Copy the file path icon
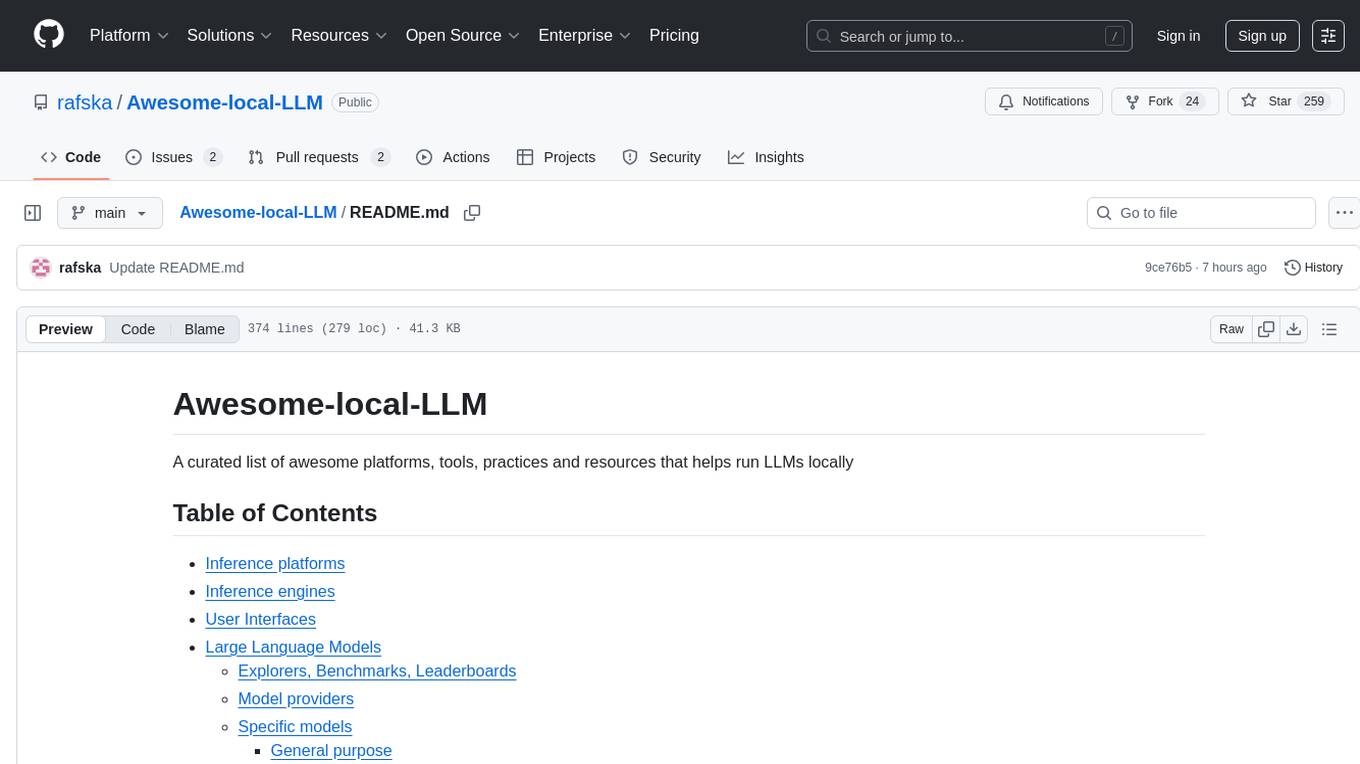Screen dimensions: 1360x764 [472, 213]
